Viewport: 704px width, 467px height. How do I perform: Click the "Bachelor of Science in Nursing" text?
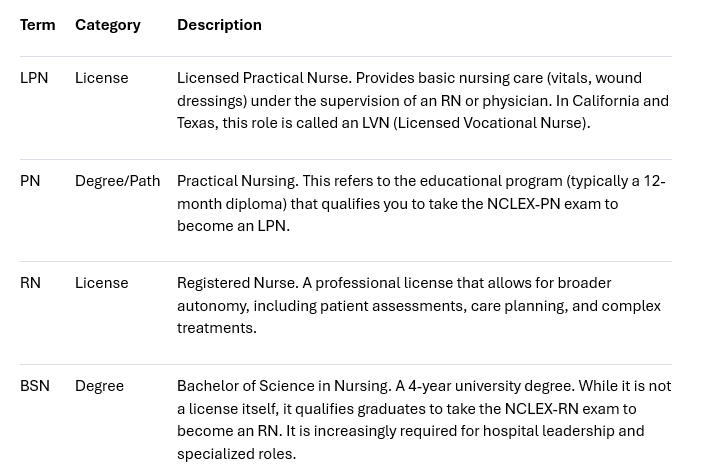click(x=283, y=386)
